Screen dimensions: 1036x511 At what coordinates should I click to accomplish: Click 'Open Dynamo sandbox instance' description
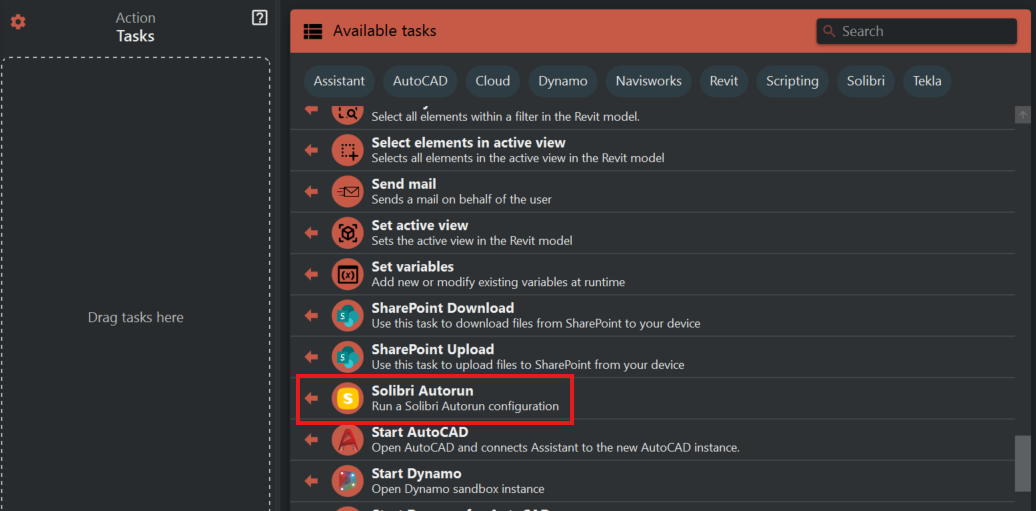tap(458, 489)
